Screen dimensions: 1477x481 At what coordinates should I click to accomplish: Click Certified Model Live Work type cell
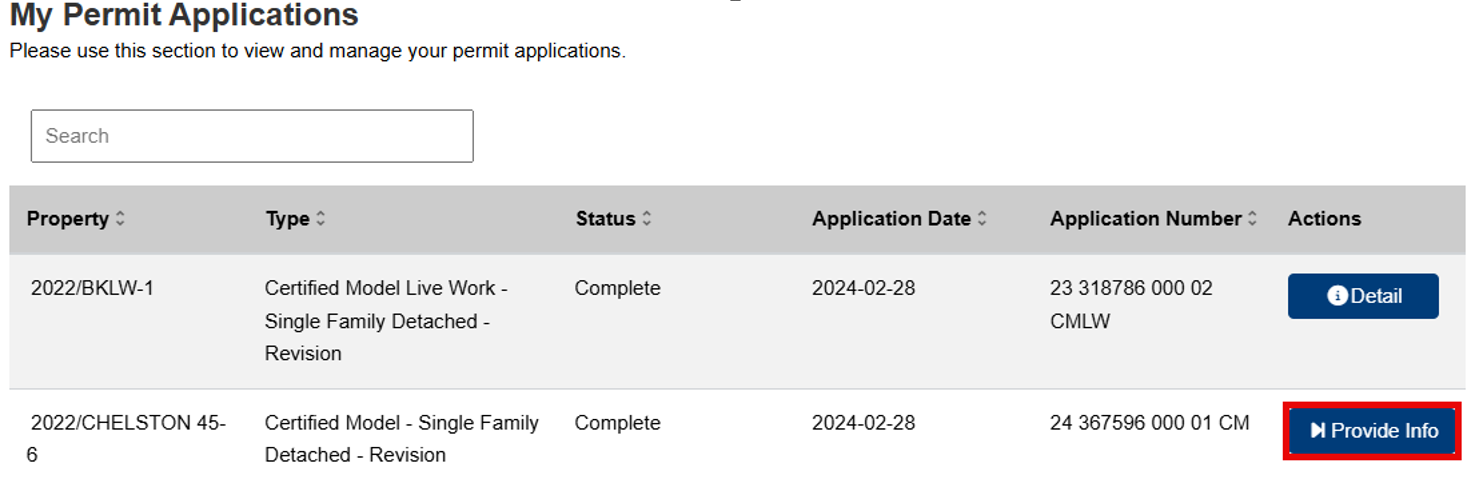click(x=386, y=321)
